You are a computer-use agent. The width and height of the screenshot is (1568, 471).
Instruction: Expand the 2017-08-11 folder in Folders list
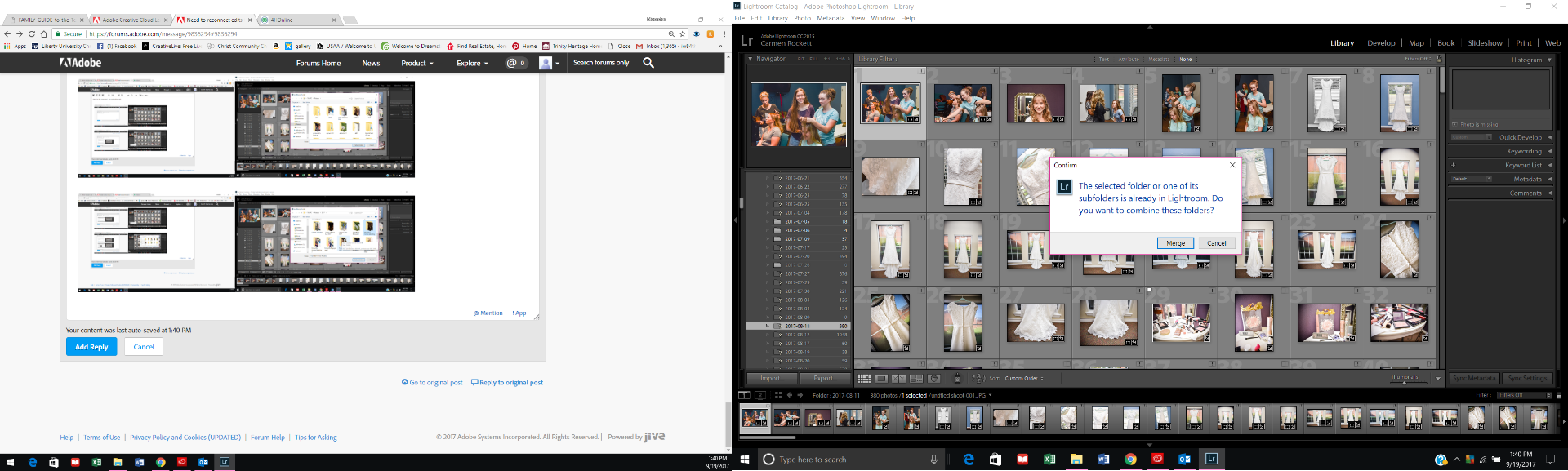[x=767, y=326]
